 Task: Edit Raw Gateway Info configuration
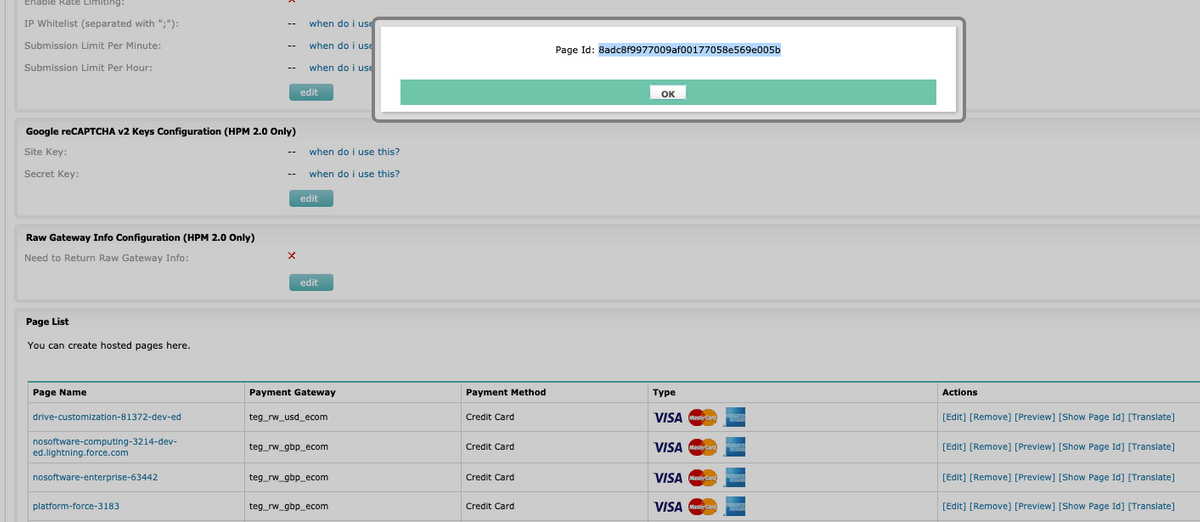point(310,282)
